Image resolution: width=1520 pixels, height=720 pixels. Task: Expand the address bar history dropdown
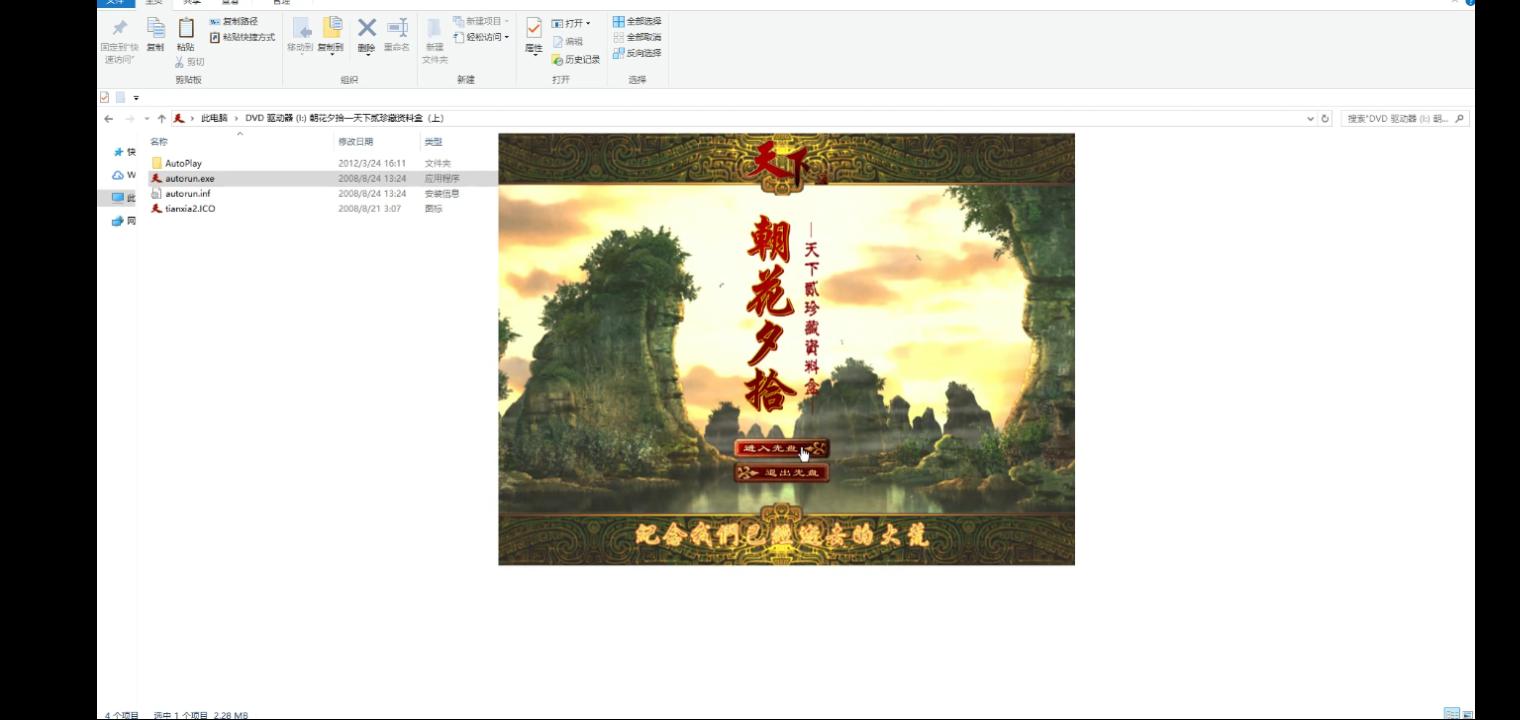coord(1311,118)
